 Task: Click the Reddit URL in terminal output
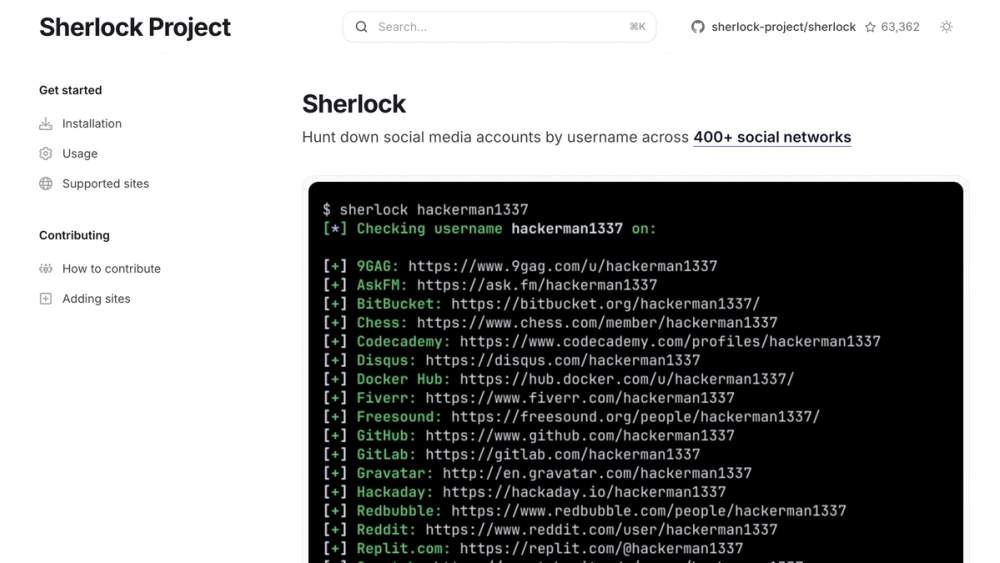[x=601, y=530]
